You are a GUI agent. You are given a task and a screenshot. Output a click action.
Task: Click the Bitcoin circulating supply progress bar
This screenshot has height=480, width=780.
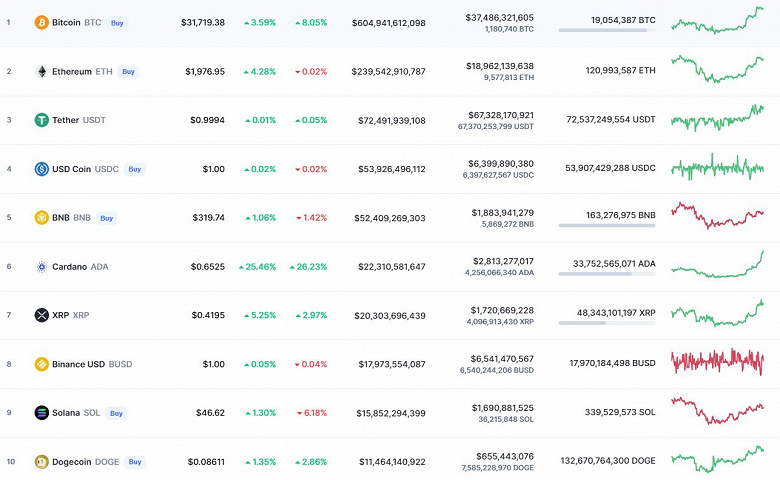click(606, 31)
